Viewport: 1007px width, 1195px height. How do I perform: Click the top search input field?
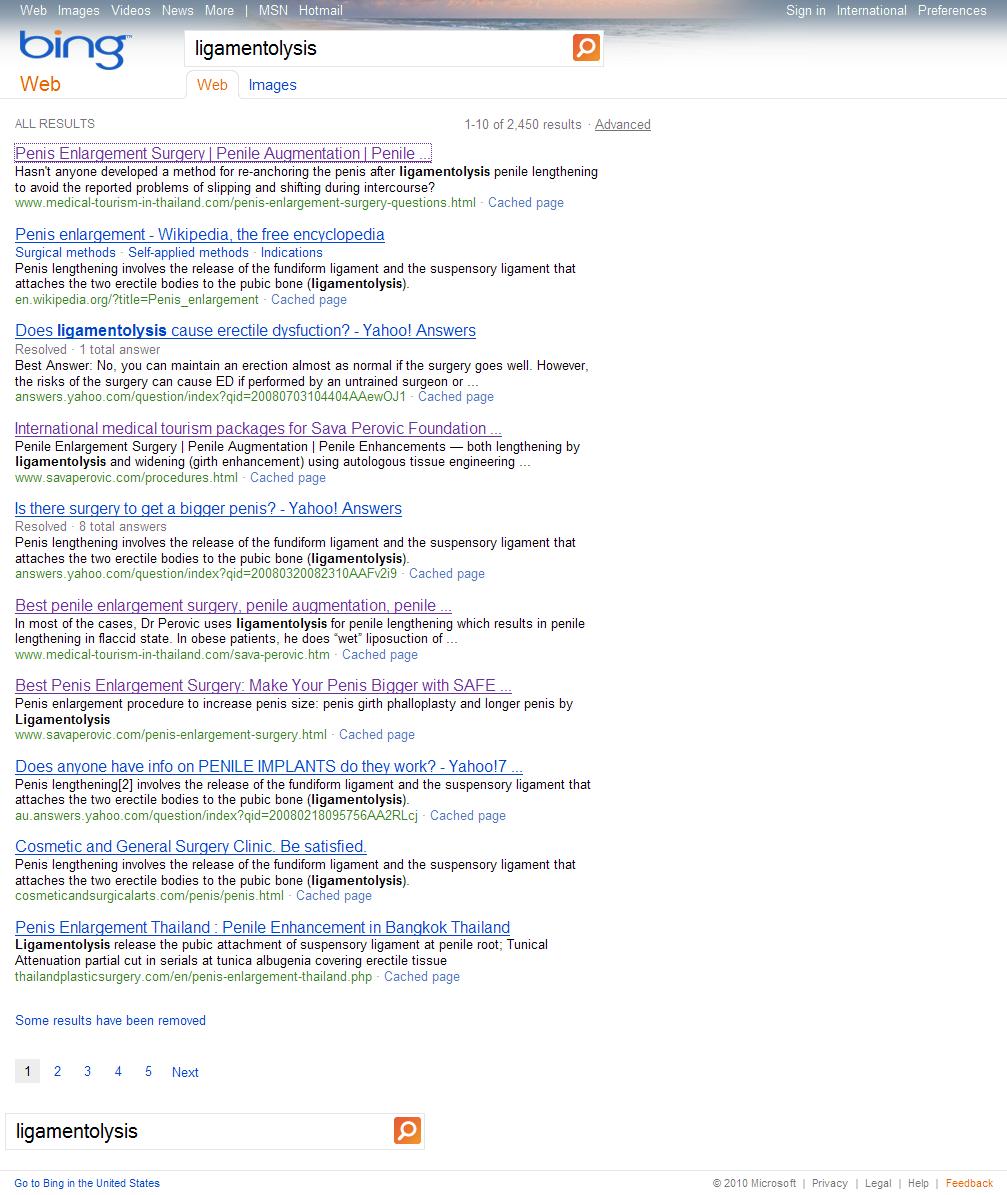(378, 49)
